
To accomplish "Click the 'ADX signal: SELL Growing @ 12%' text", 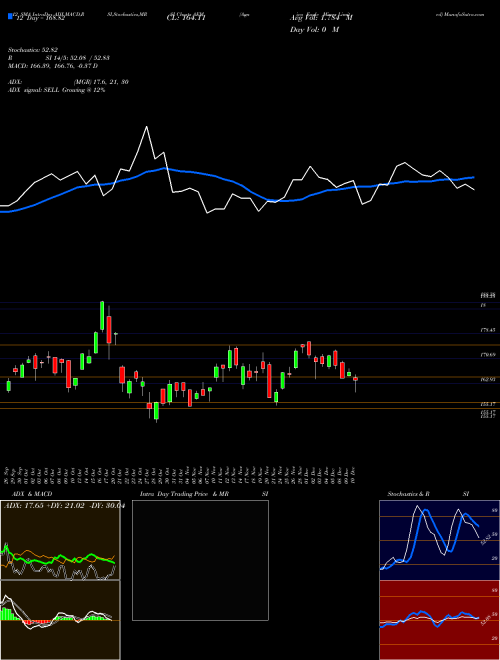I will [56, 90].
